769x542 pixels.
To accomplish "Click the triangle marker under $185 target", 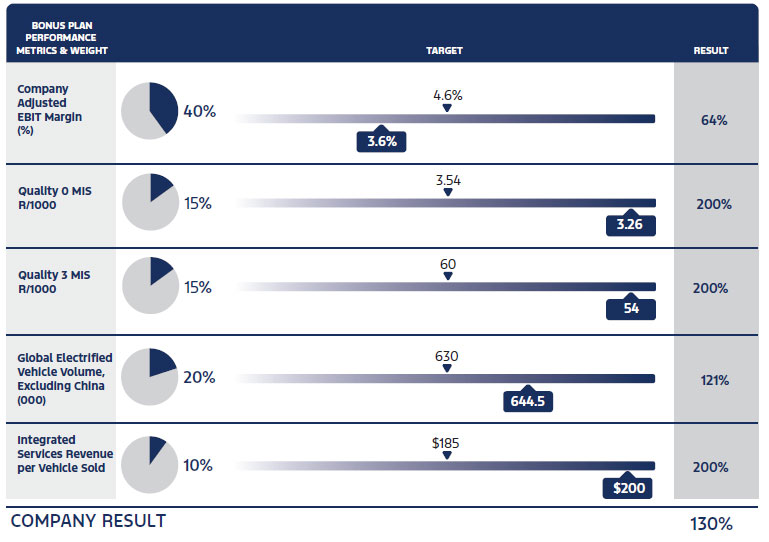I will coord(447,455).
